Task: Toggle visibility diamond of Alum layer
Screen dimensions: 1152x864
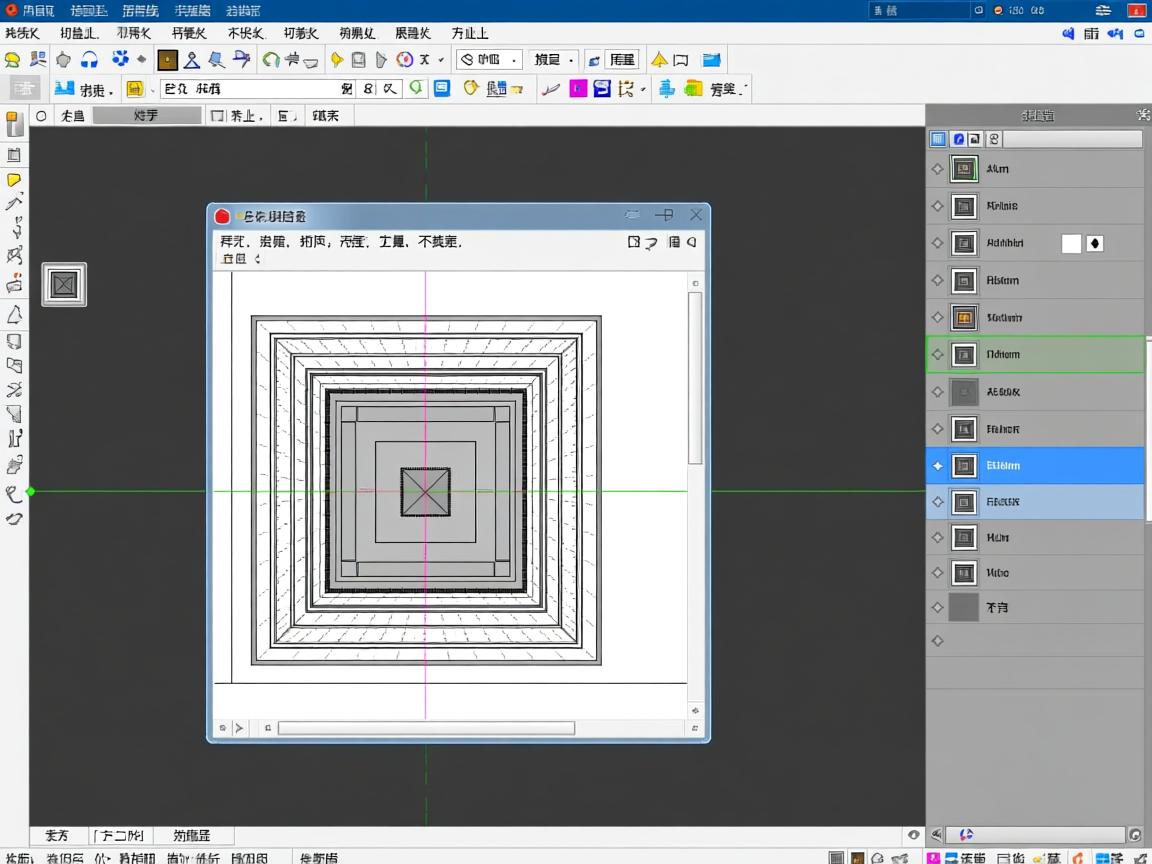Action: pos(937,170)
